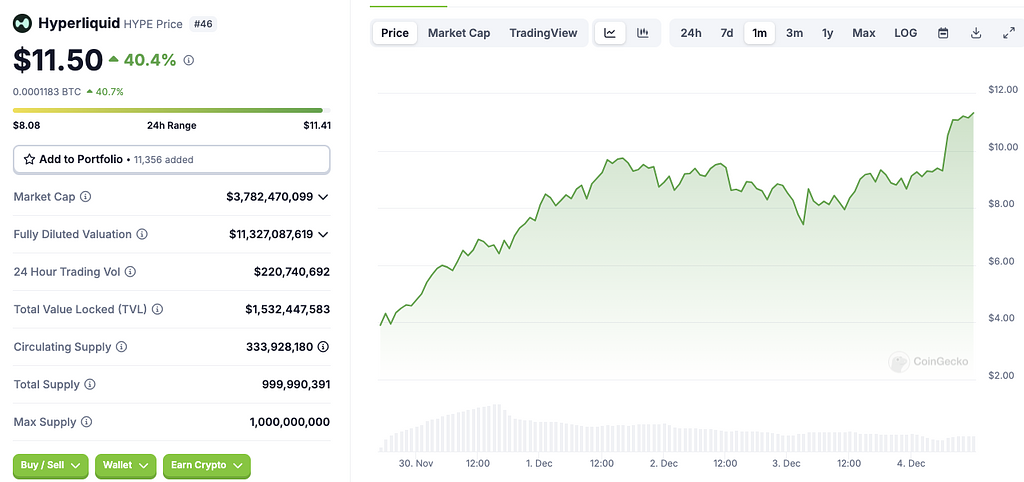
Task: Click the Hyperliquid logo next to name
Action: pos(23,23)
